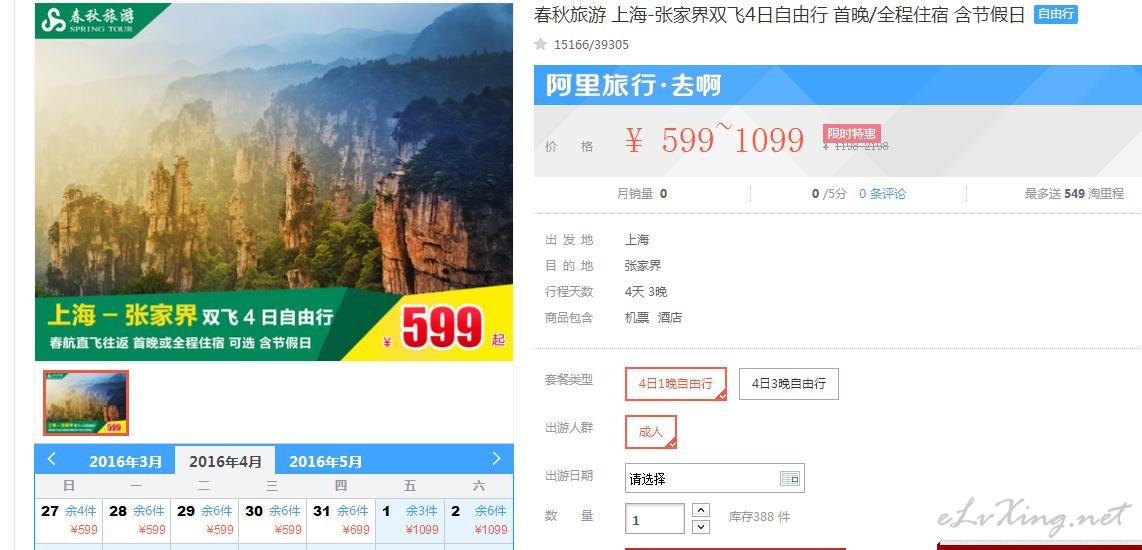Click into the quantity input field
The height and width of the screenshot is (550, 1142).
(655, 519)
